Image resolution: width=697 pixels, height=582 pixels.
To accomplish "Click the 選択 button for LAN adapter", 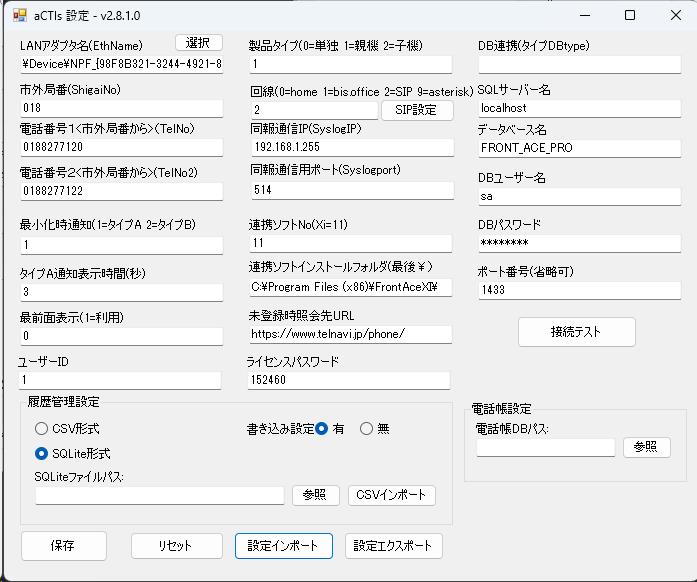I will 198,43.
